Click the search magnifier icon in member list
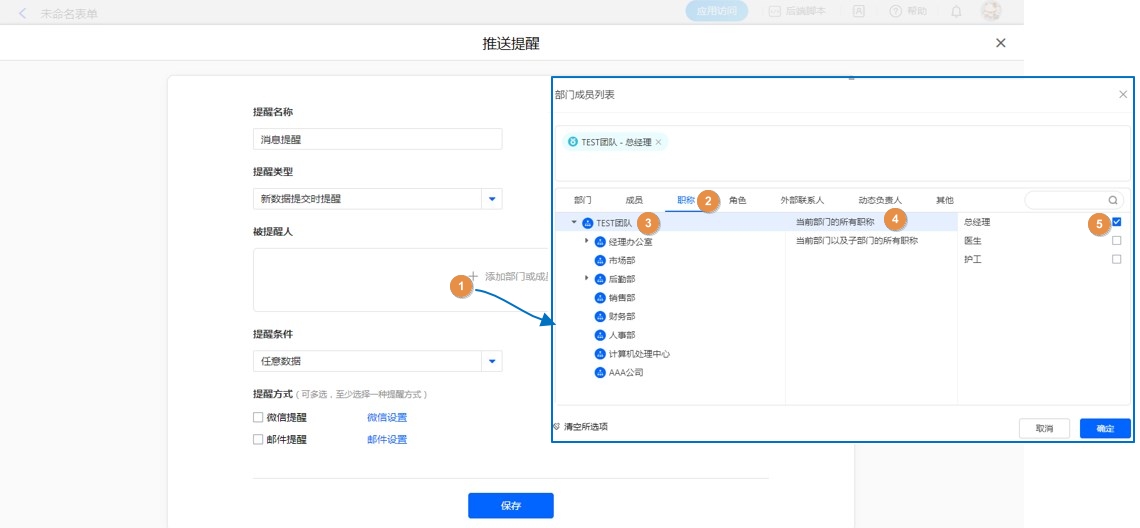The width and height of the screenshot is (1140, 528). (1113, 200)
